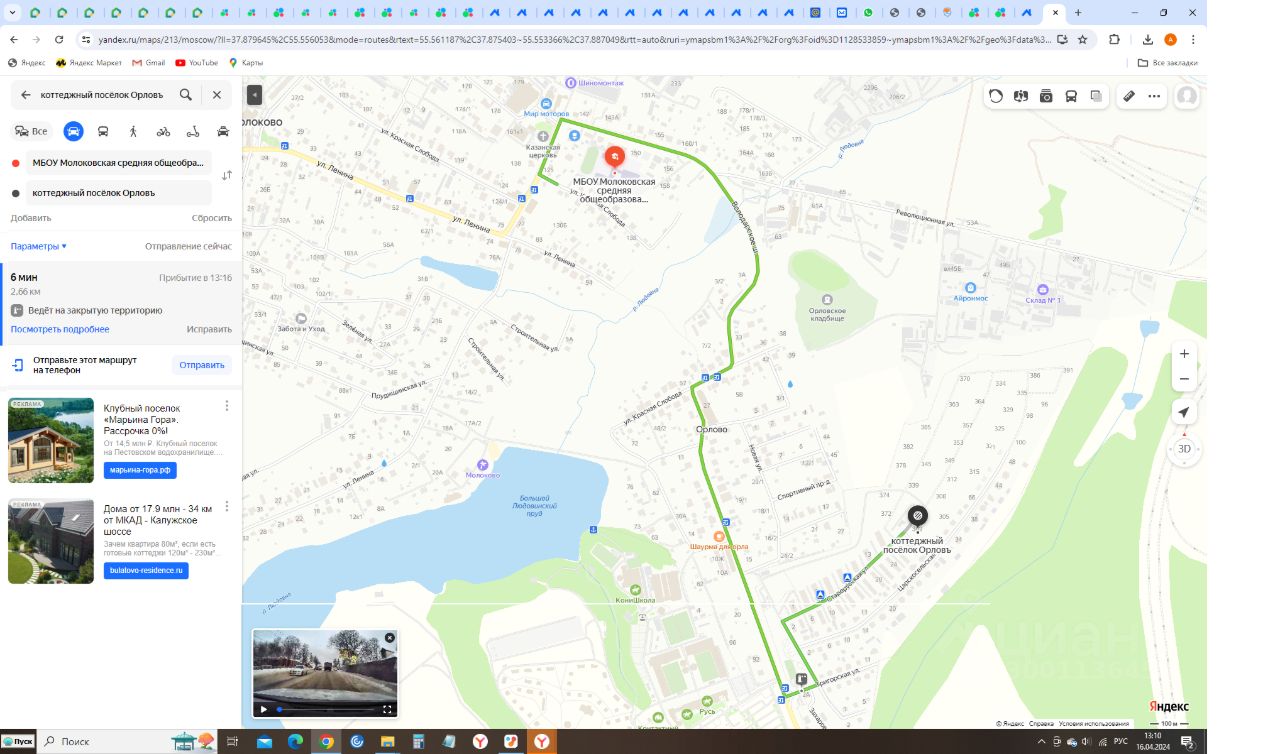This screenshot has width=1280, height=754.
Task: Swap start and destination points
Action: (227, 175)
